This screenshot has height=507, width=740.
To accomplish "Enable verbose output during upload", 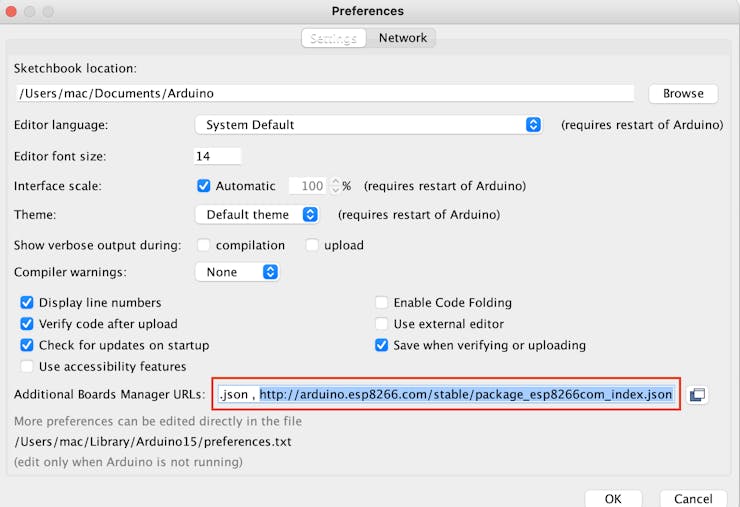I will 313,245.
